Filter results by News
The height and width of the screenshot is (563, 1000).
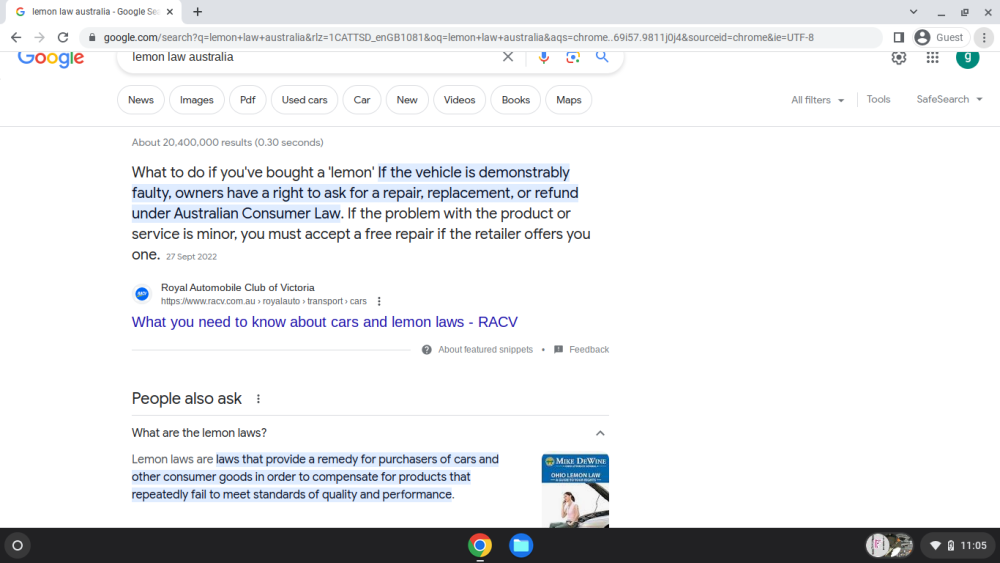pyautogui.click(x=140, y=100)
